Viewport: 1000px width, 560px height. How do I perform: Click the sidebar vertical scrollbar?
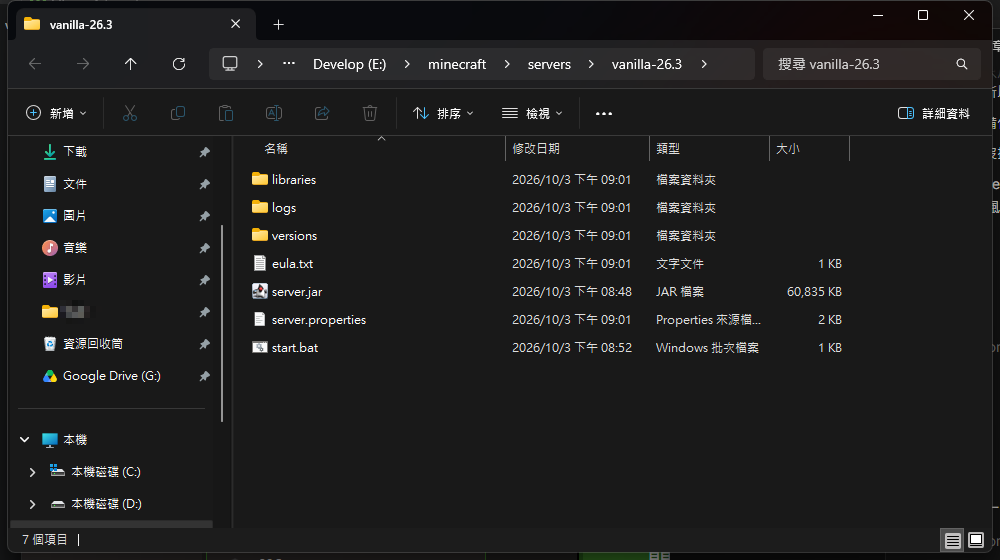point(222,323)
